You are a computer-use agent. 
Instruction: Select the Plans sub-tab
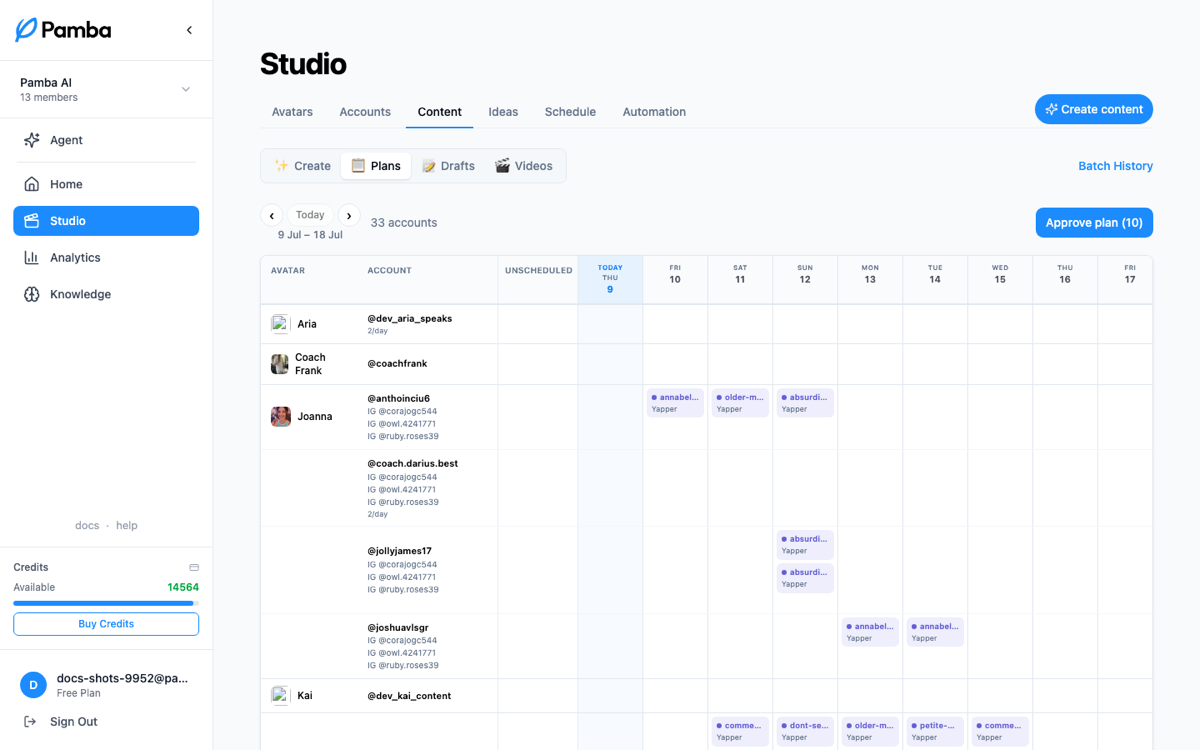tap(376, 166)
